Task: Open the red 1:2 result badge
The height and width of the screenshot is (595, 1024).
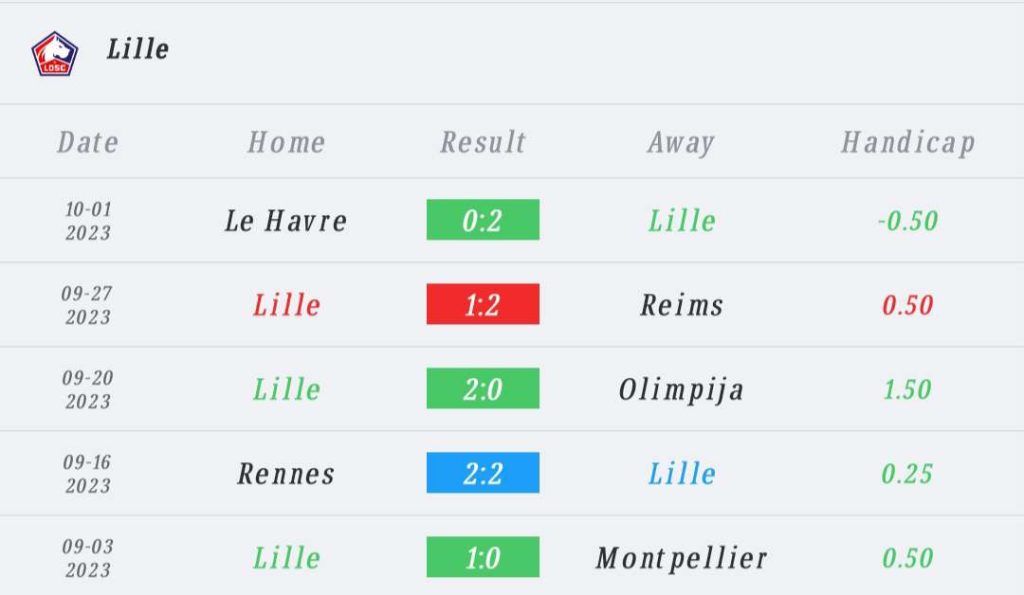Action: [483, 304]
